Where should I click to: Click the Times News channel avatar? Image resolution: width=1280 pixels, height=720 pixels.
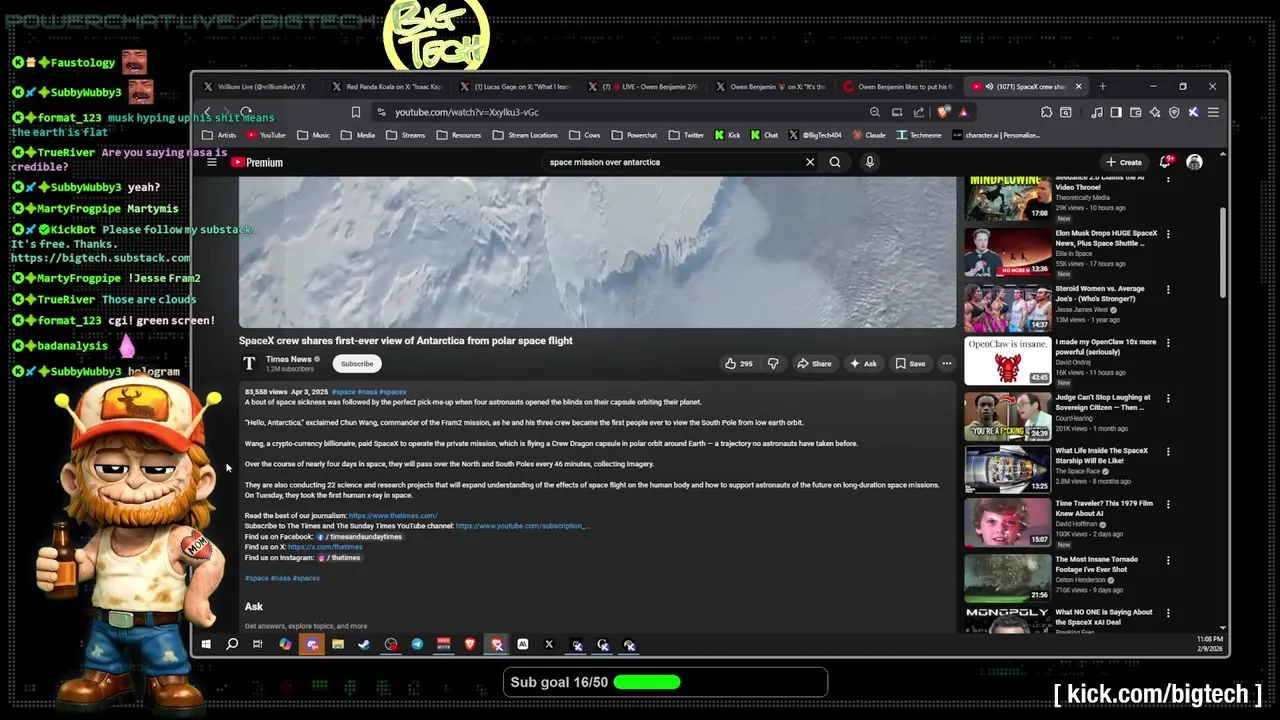pyautogui.click(x=249, y=363)
